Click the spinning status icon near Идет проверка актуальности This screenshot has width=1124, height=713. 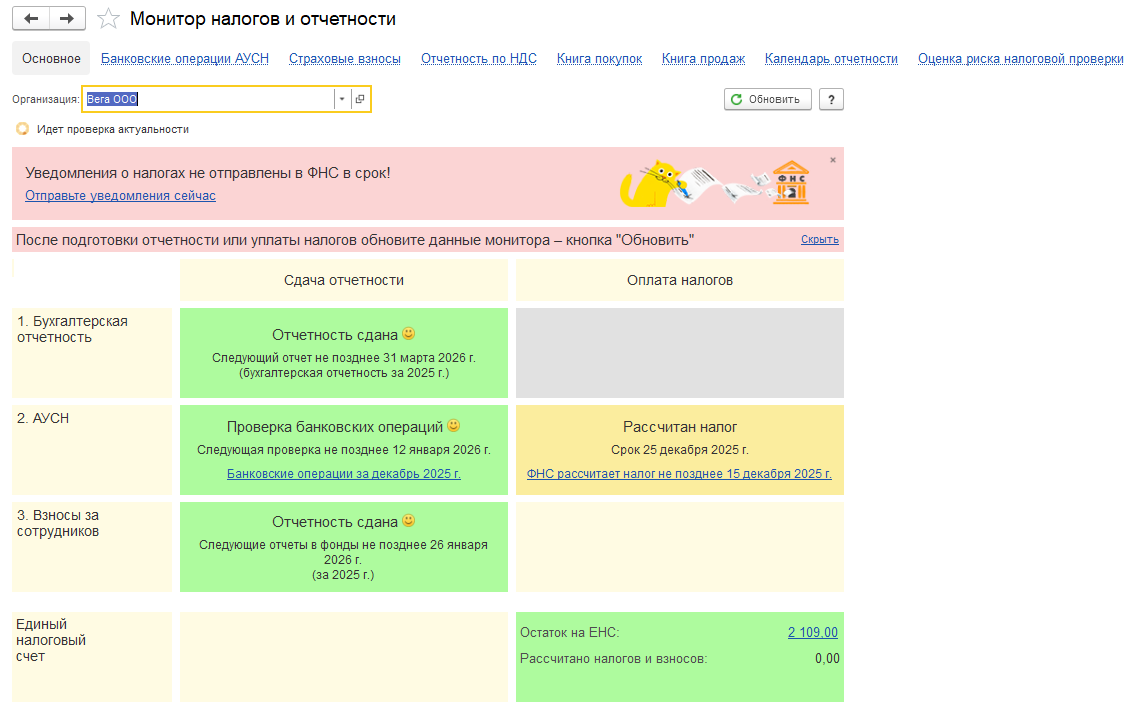coord(21,128)
